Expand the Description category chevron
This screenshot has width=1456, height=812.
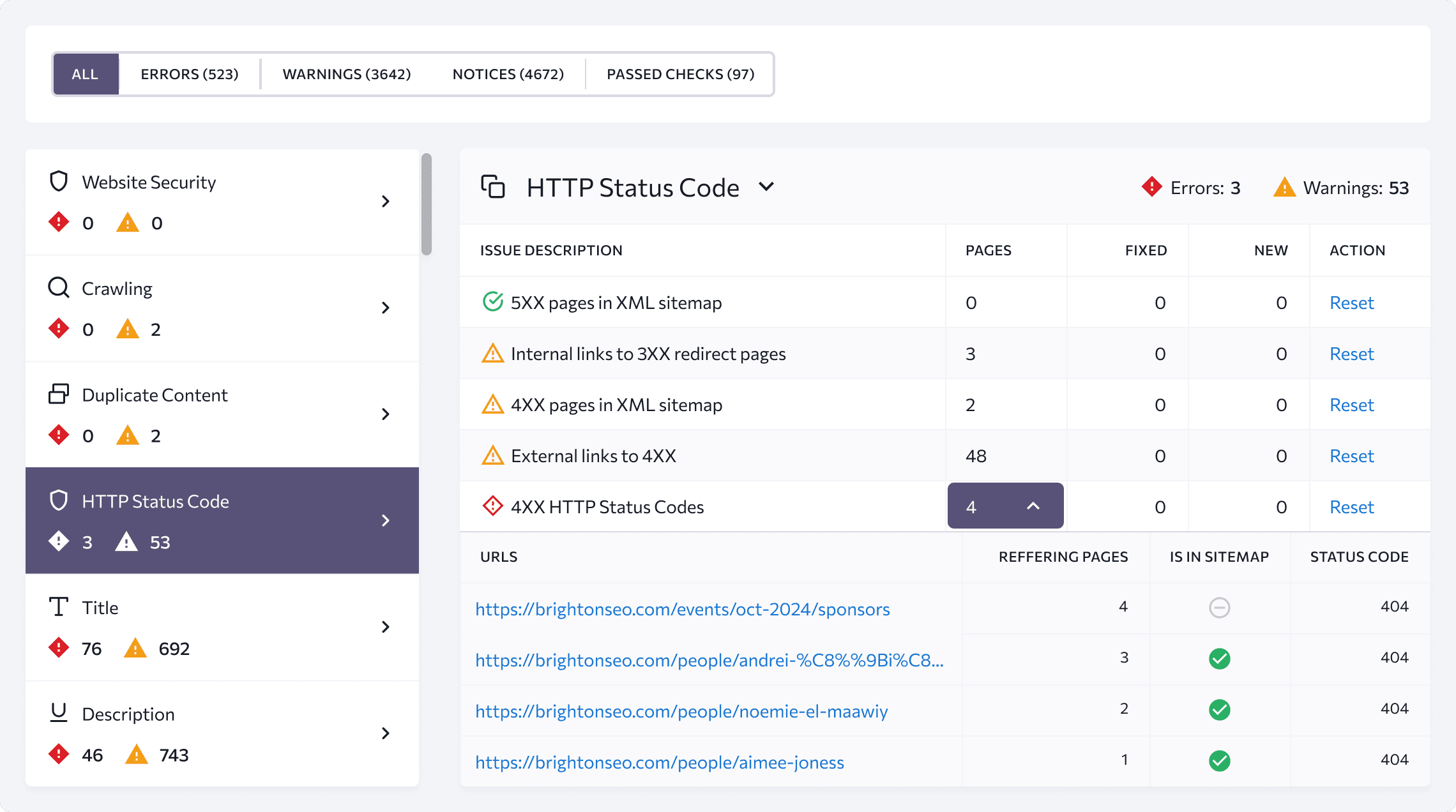pos(385,733)
